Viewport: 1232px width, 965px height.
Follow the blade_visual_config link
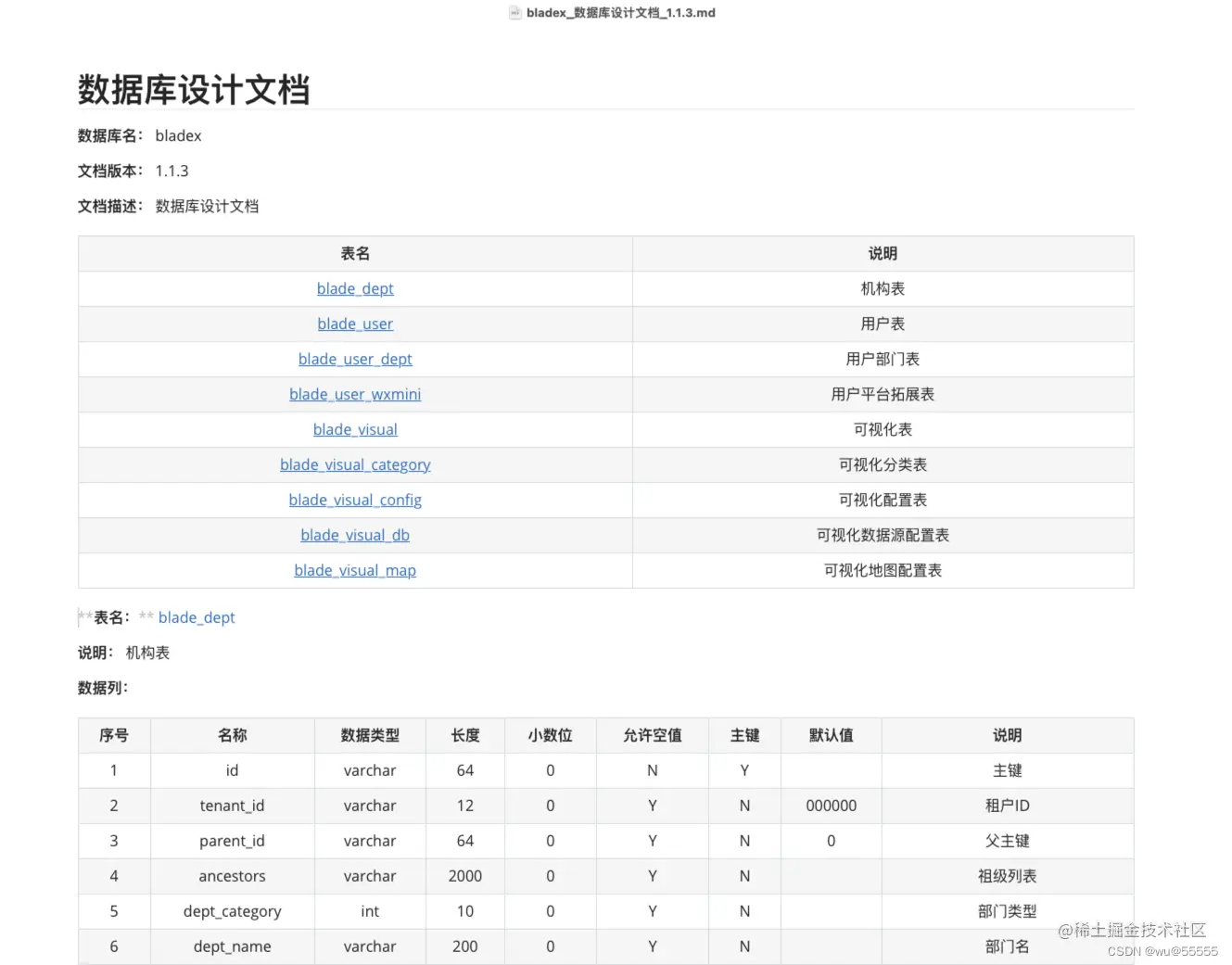point(355,500)
